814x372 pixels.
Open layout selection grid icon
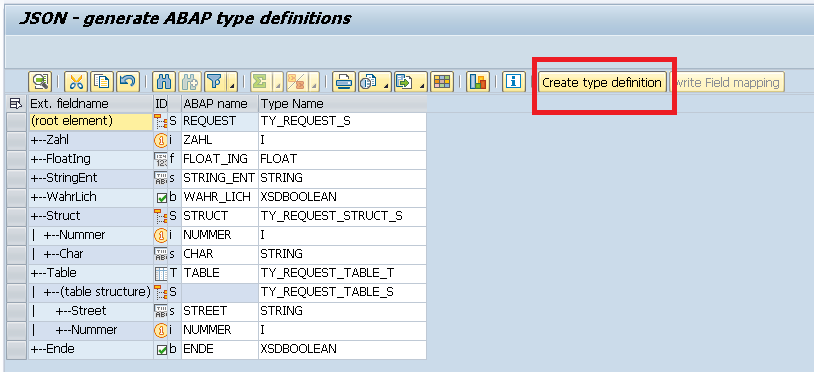point(442,82)
